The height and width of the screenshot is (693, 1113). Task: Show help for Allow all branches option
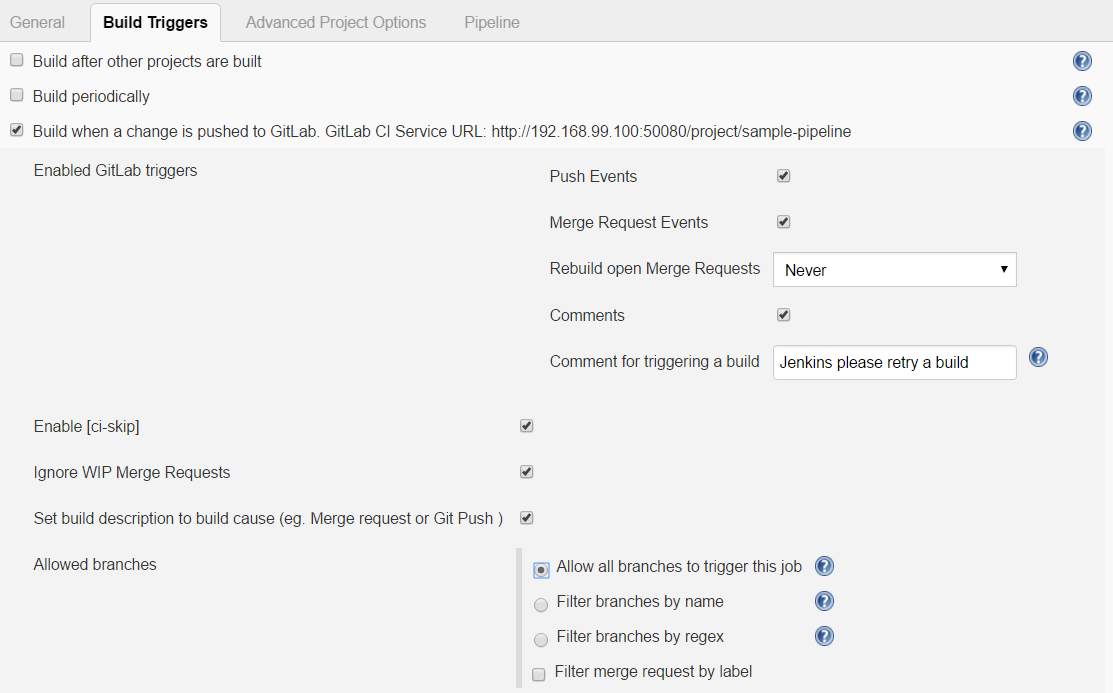click(824, 566)
